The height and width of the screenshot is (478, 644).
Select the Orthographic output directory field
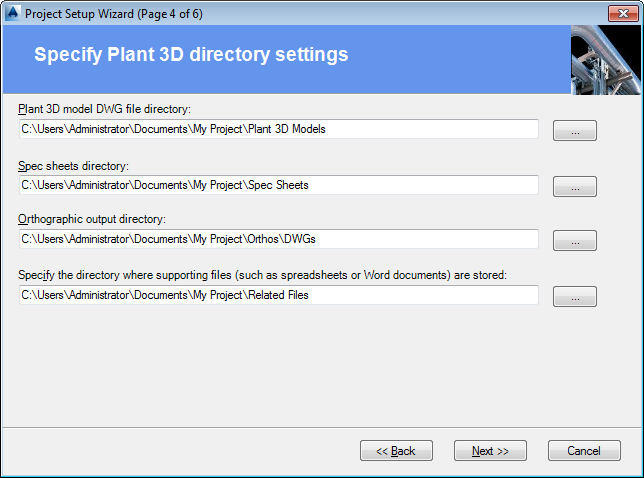[278, 240]
